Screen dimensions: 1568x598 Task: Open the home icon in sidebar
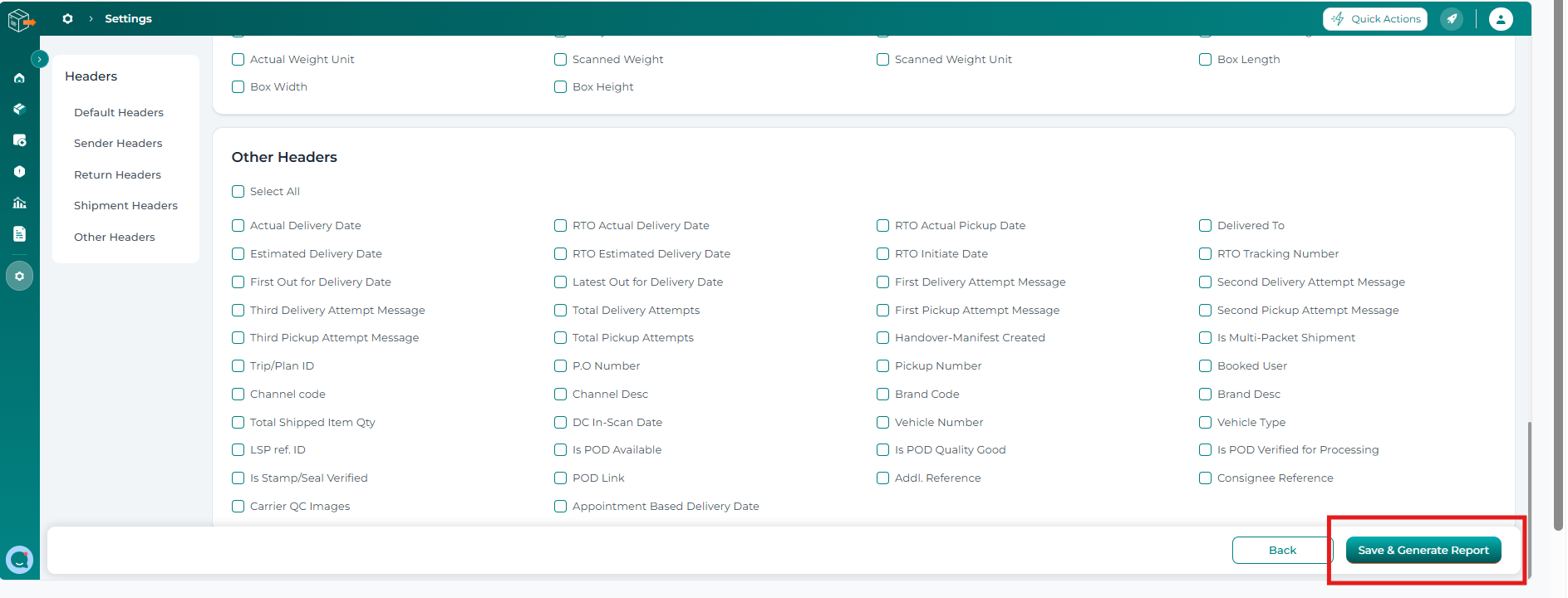click(x=19, y=78)
